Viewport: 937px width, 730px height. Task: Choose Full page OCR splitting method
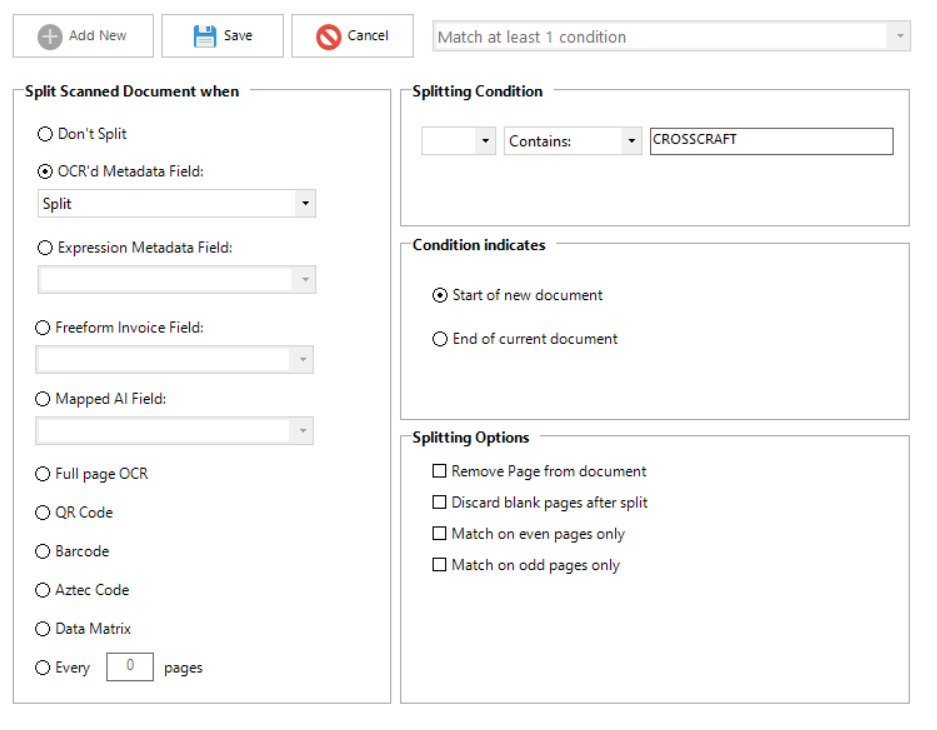point(43,474)
